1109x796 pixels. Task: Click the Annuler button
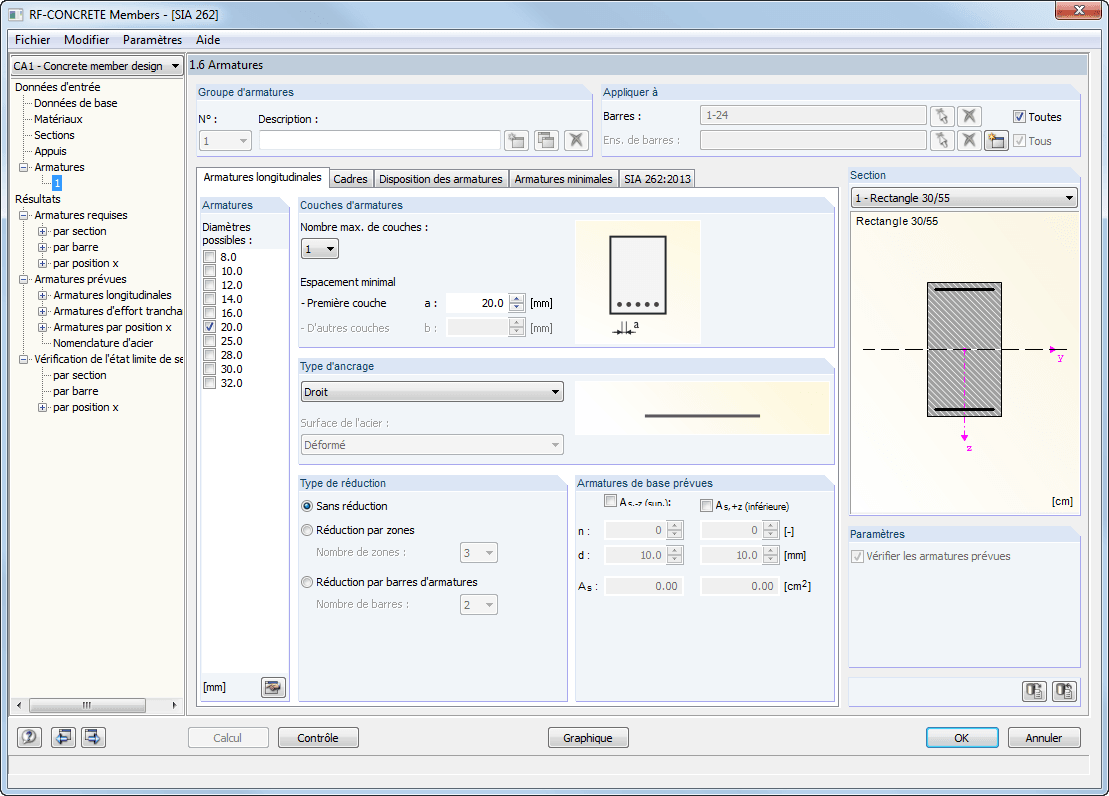point(1044,738)
